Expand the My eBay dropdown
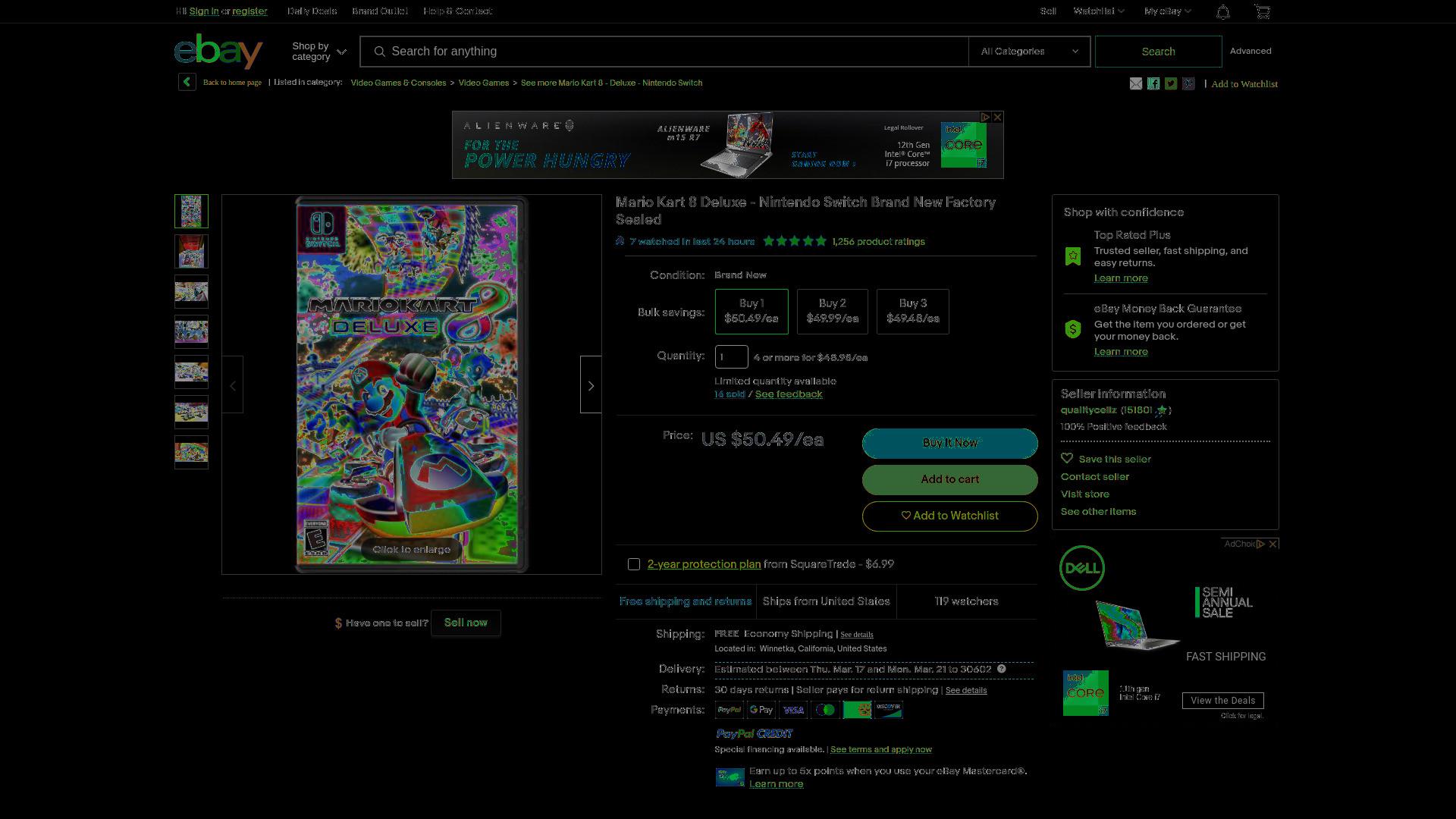 click(1168, 11)
